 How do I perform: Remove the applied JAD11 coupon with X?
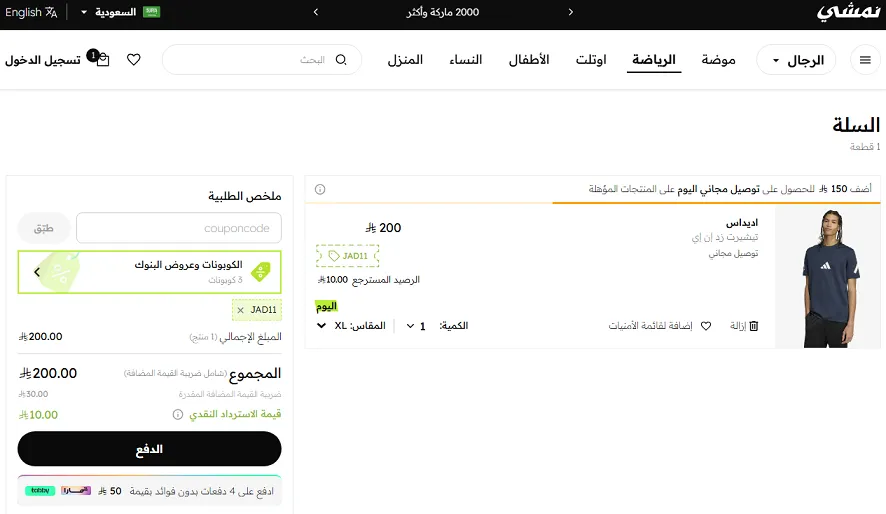coord(241,310)
